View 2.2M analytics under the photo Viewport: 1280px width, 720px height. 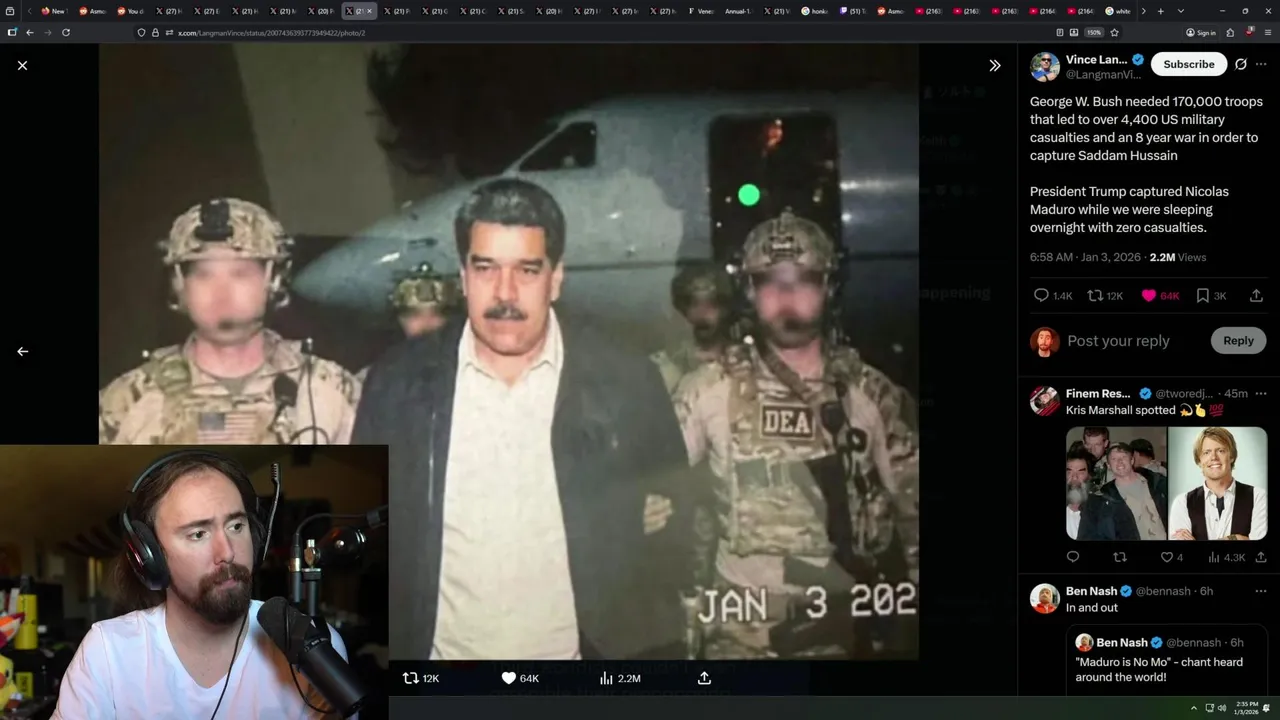[620, 678]
